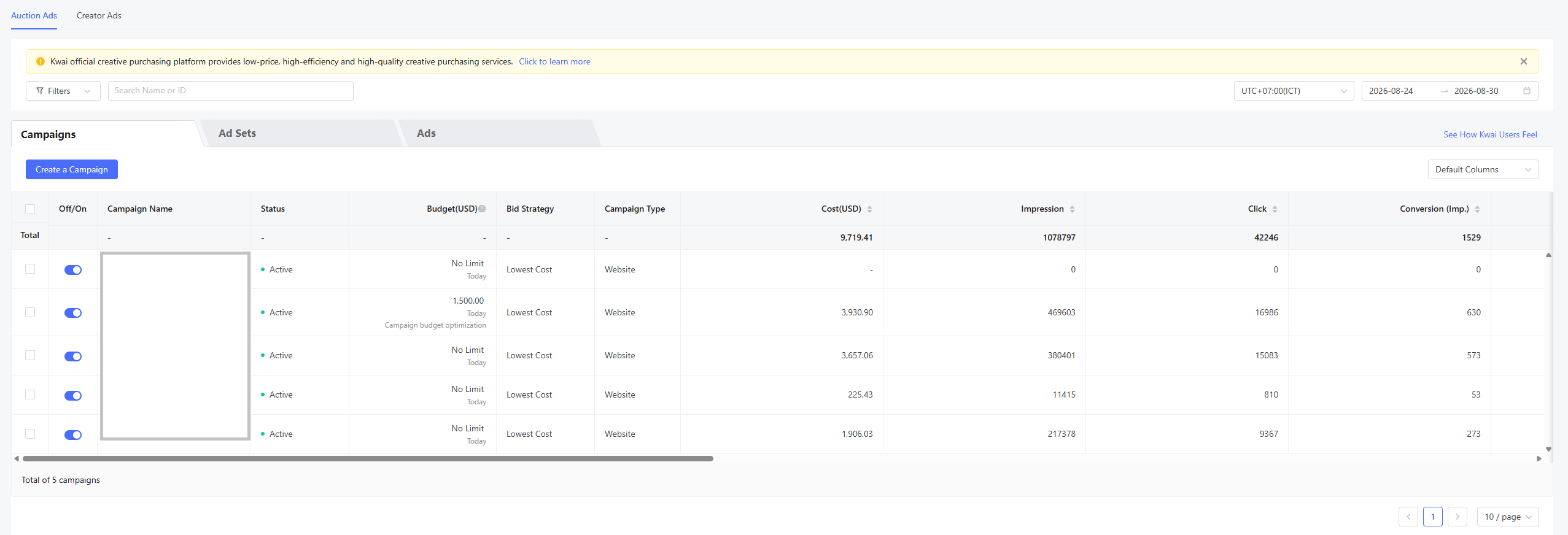The width and height of the screenshot is (1568, 535).
Task: Click the Campaign budget optimization label
Action: point(435,325)
